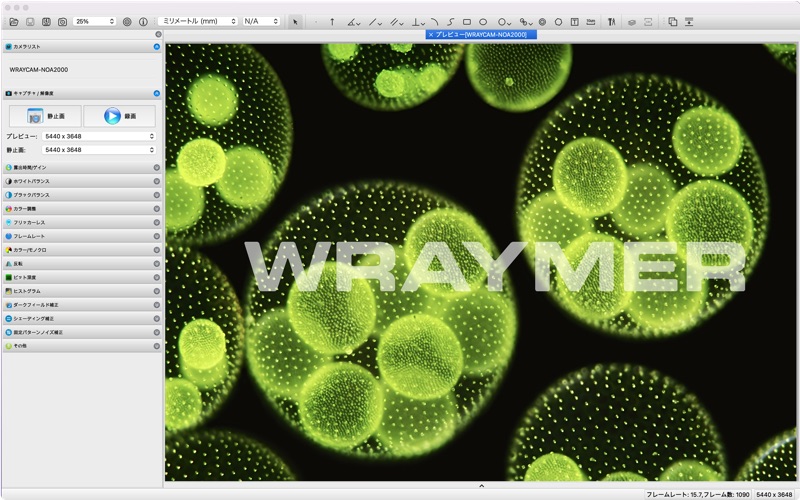
Task: Click the overlapping windows icon in toolbar
Action: 672,21
